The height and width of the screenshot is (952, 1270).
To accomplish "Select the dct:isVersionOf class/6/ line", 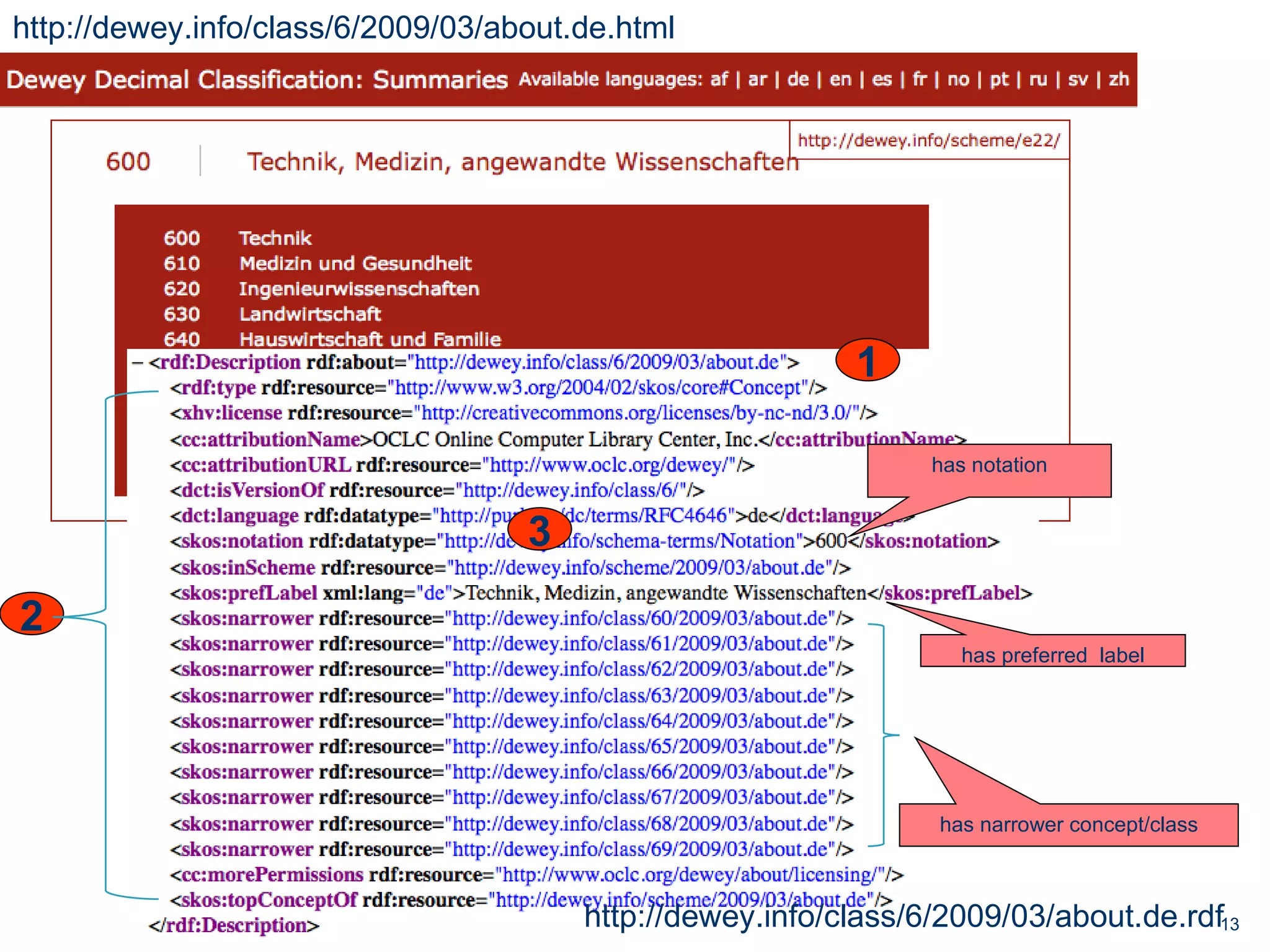I will click(438, 491).
